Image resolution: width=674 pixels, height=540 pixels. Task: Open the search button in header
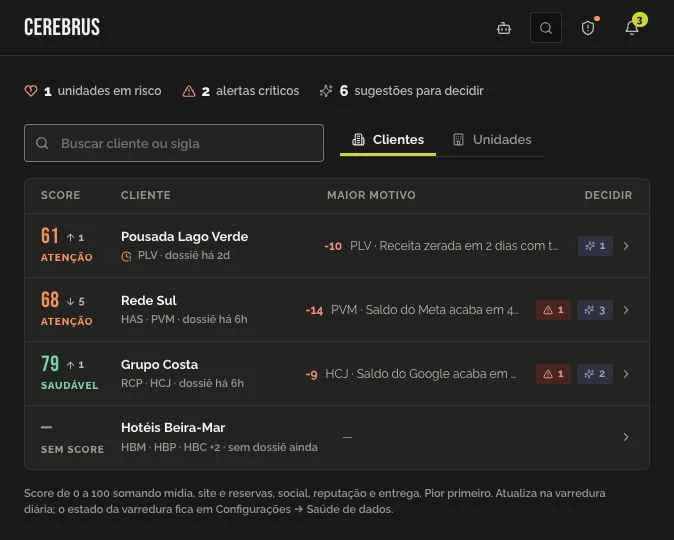(546, 28)
